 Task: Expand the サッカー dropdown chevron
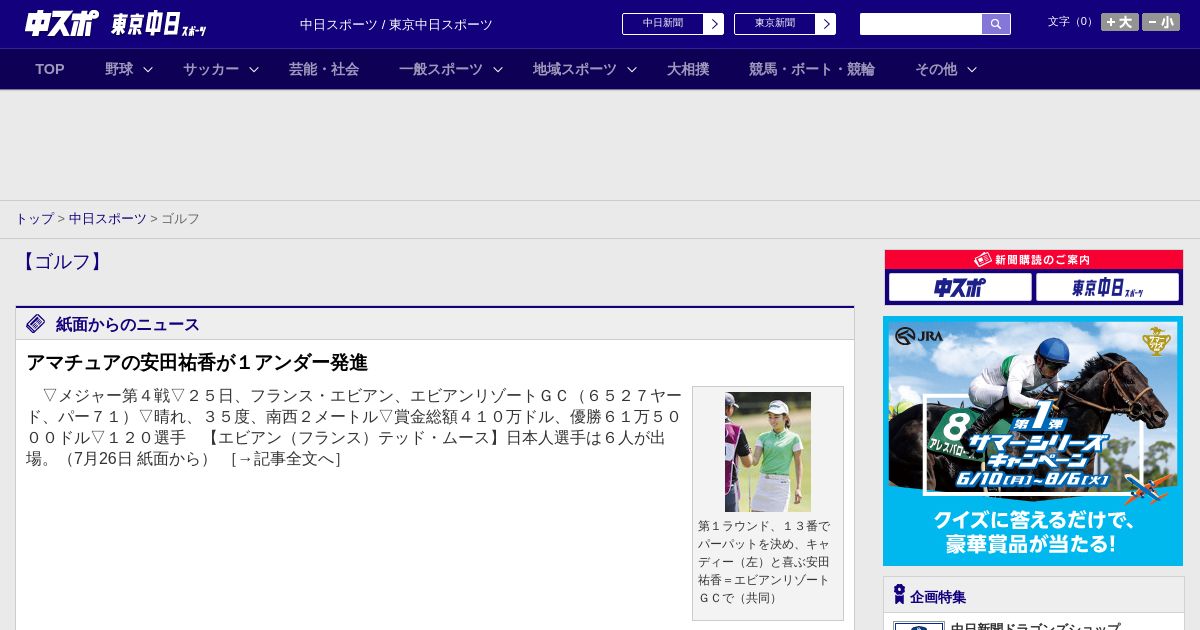point(254,69)
